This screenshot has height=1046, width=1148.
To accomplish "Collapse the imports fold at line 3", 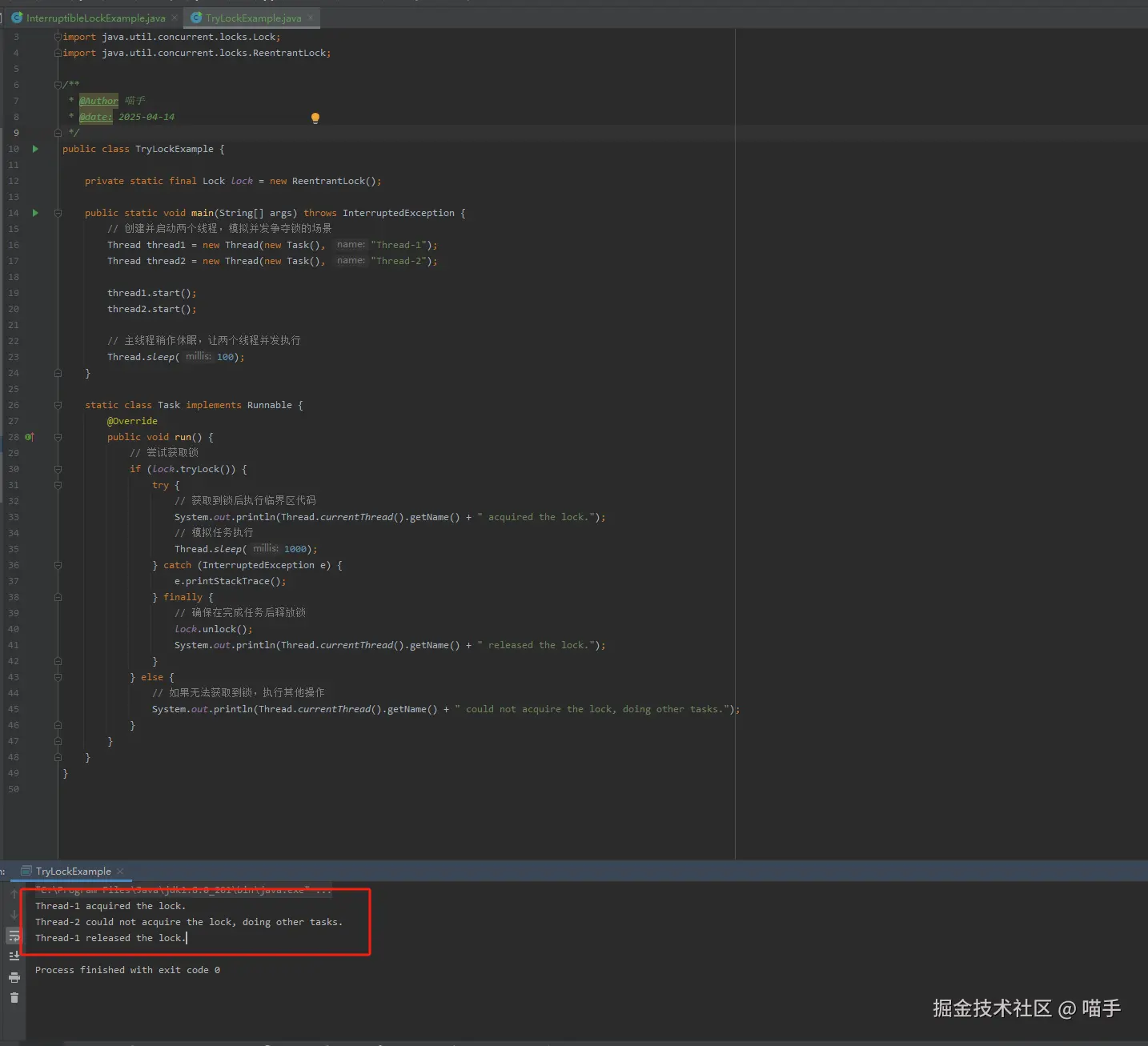I will pos(58,37).
